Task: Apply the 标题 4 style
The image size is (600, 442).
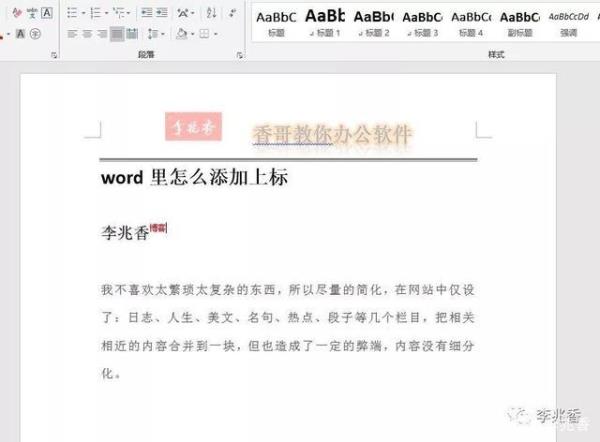Action: point(471,24)
